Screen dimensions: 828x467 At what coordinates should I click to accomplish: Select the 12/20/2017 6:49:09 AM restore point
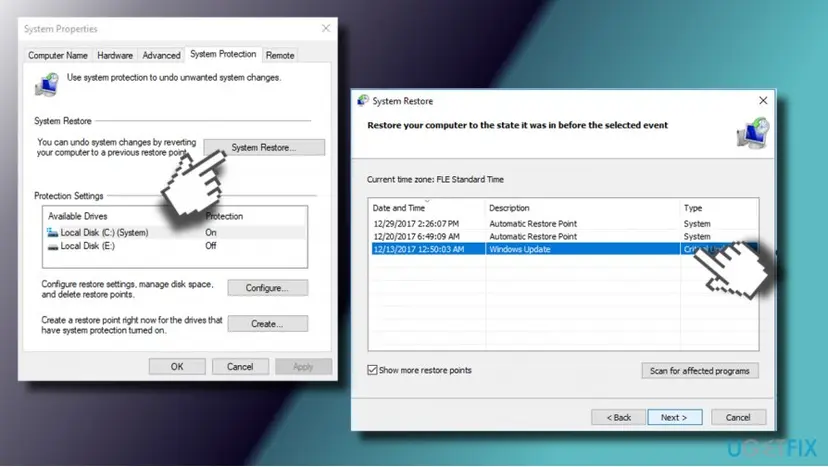(x=563, y=237)
